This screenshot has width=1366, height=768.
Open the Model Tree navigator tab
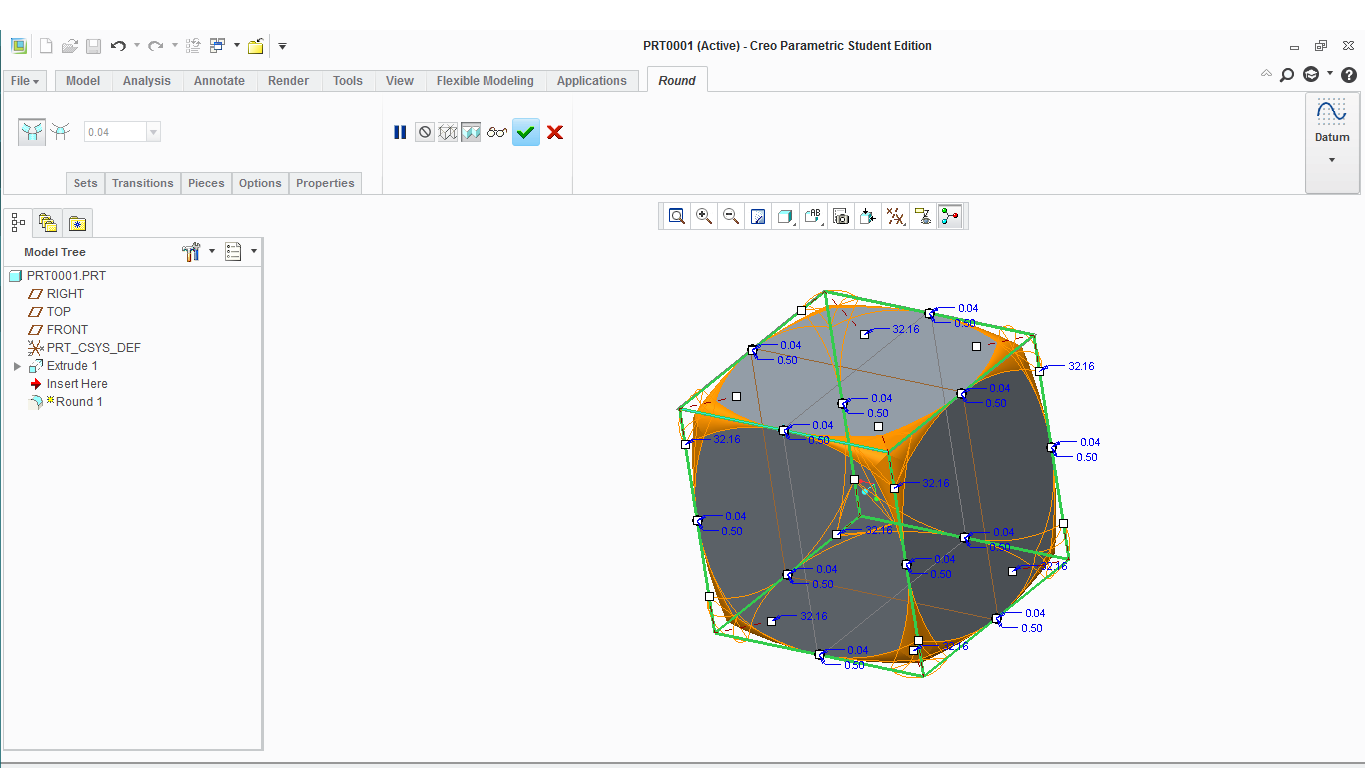click(19, 222)
